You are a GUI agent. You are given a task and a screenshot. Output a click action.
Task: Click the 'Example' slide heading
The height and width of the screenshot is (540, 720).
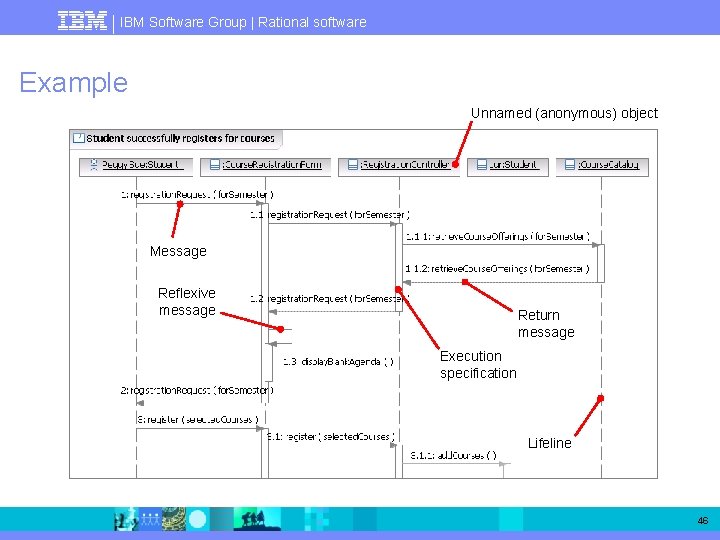[73, 83]
